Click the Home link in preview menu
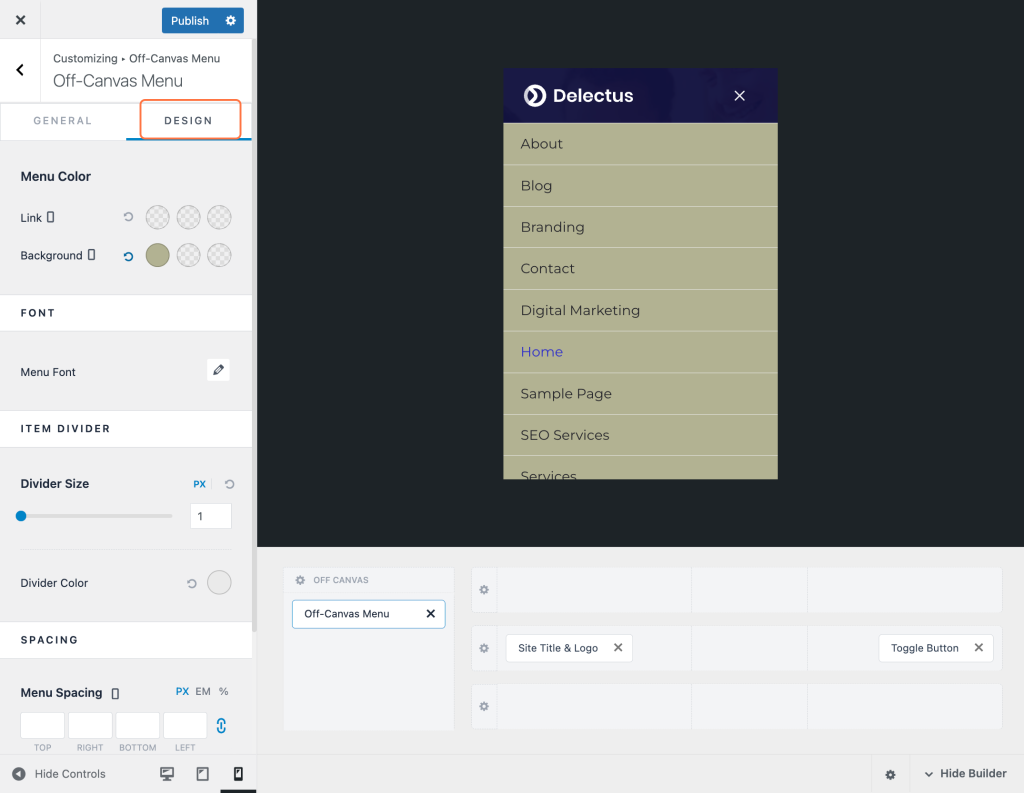This screenshot has width=1024, height=793. tap(541, 352)
